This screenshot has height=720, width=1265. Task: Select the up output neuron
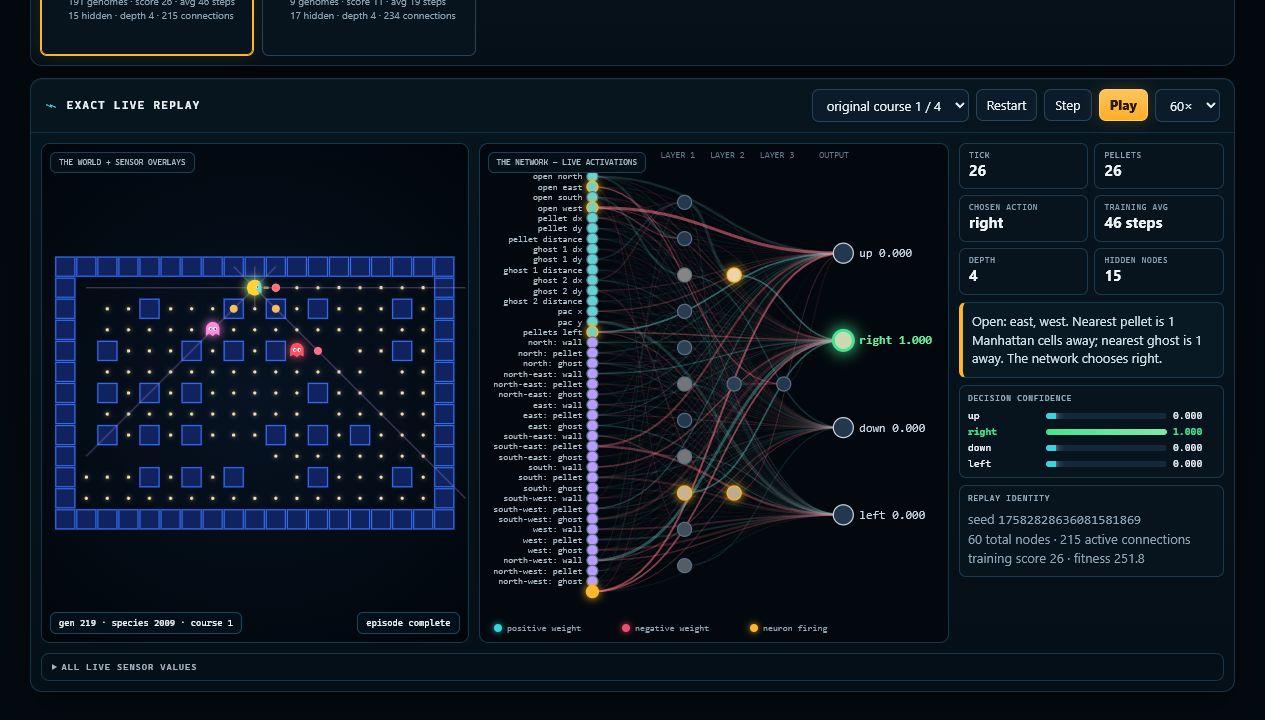point(843,253)
